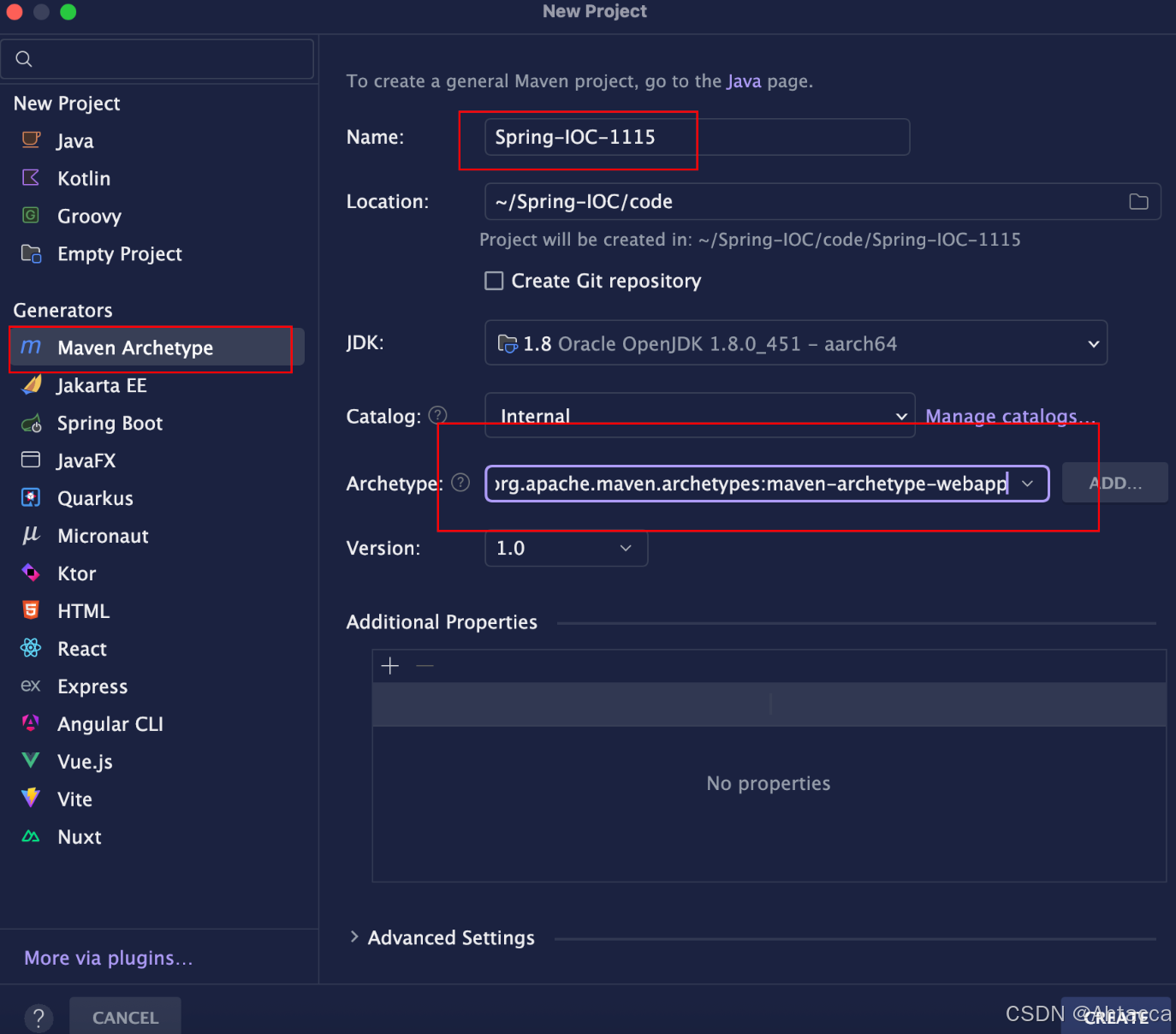
Task: Select the Empty Project row label
Action: (x=120, y=253)
